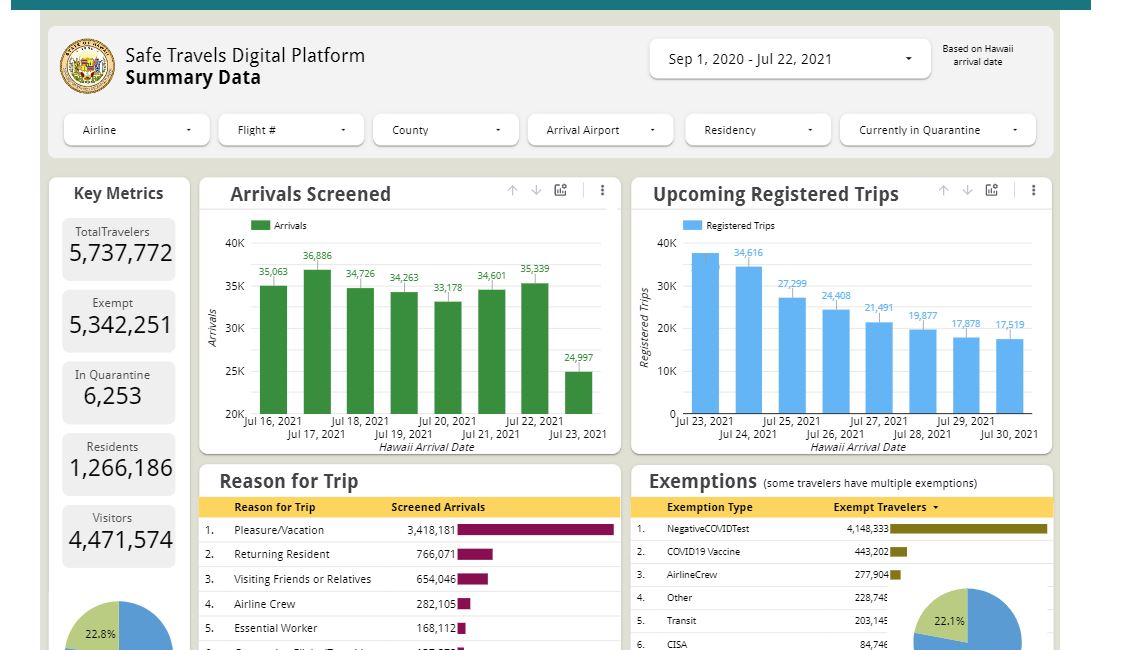Open more options menu in Arrivals Screened chart
1141x650 pixels.
[602, 190]
